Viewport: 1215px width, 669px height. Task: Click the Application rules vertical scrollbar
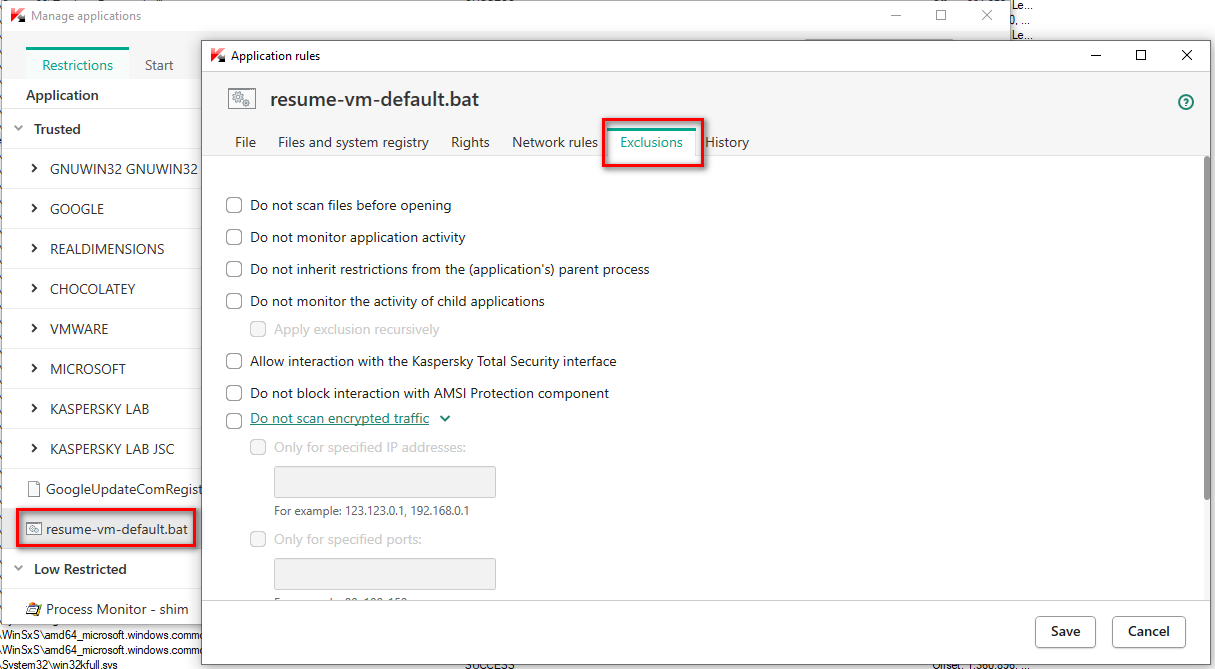(x=1207, y=326)
